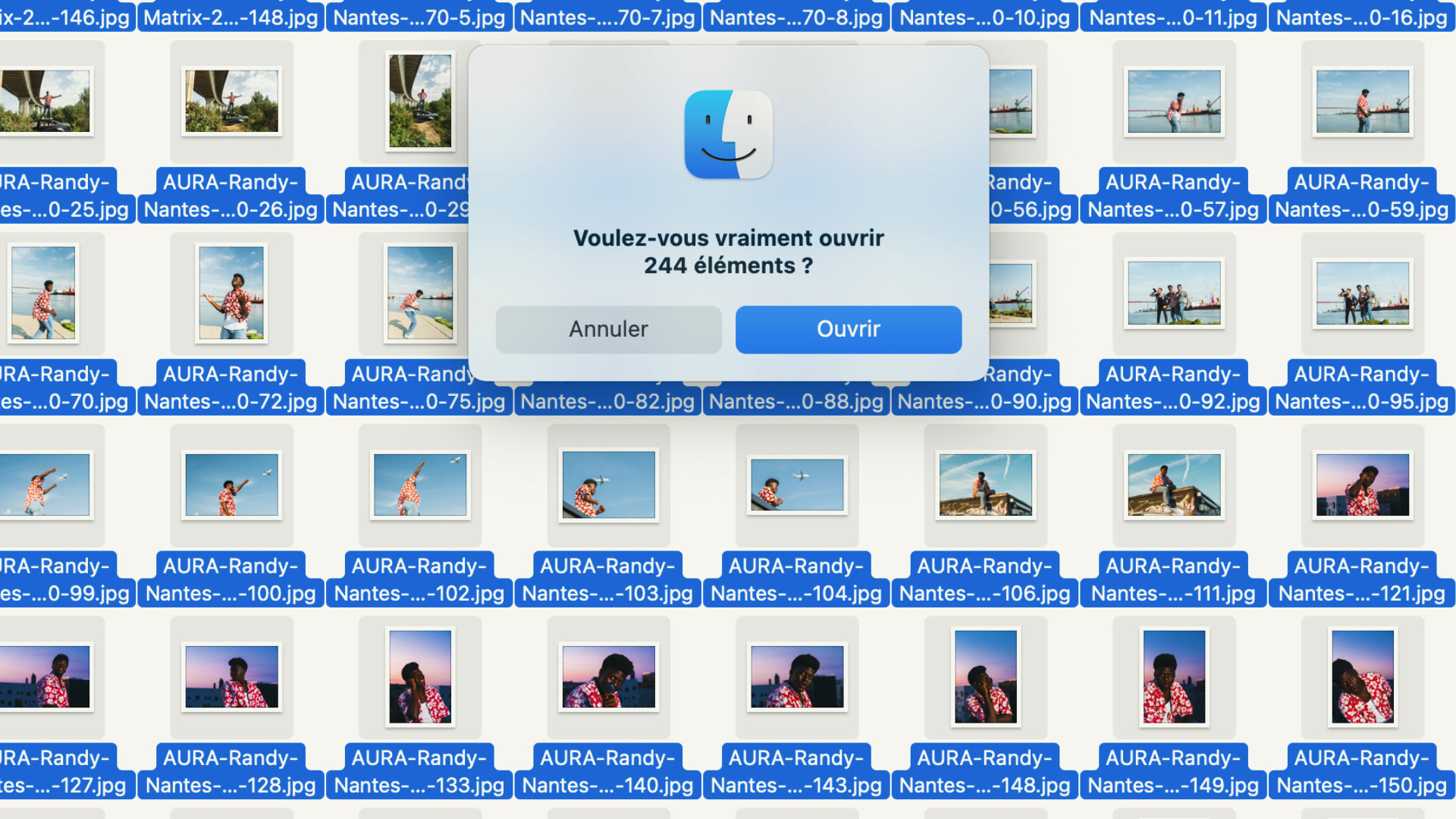Select the thumbnail for Nantes-...-150.jpg

tap(1363, 676)
